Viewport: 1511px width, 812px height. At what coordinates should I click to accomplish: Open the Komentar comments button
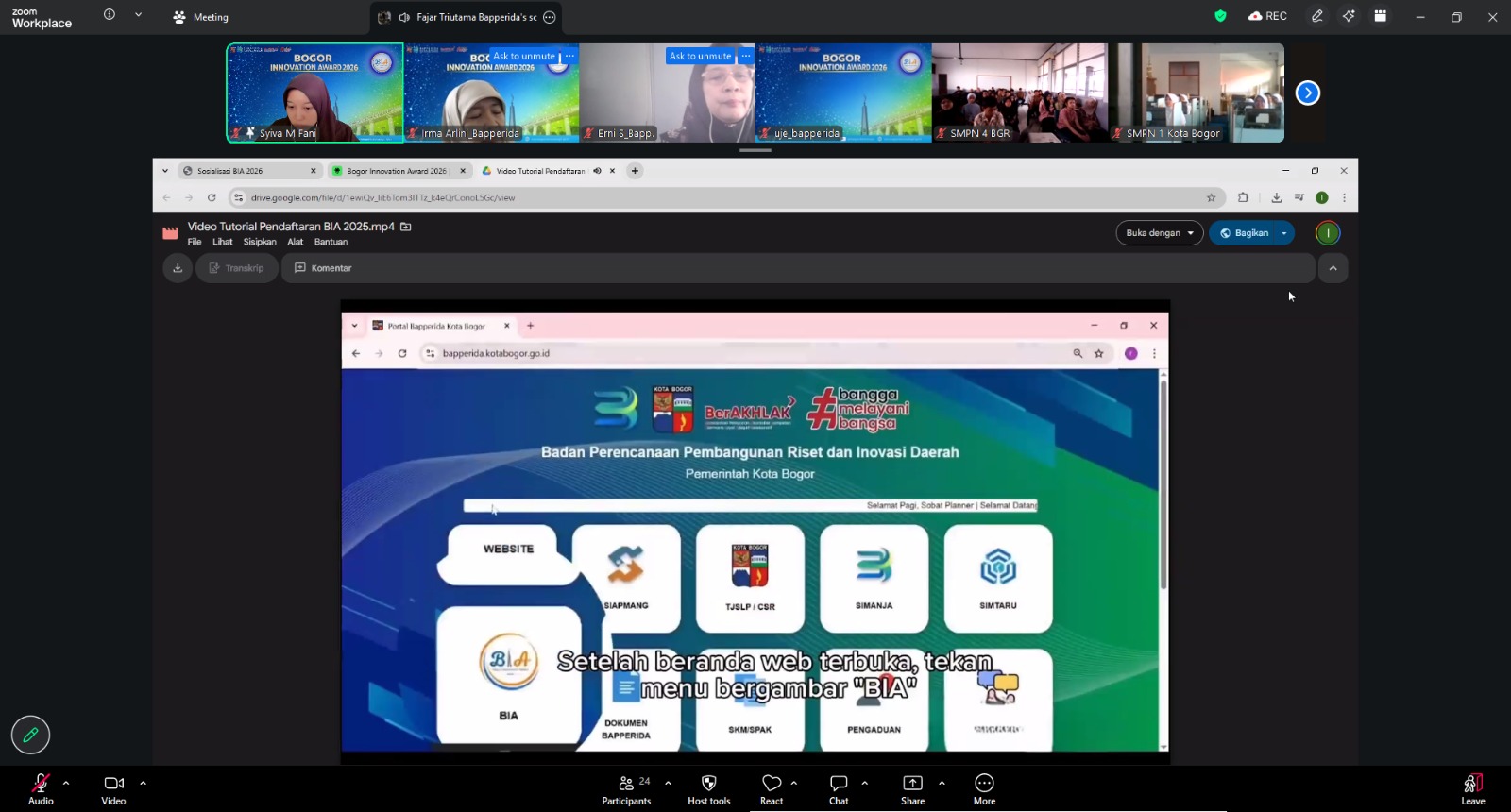click(324, 268)
